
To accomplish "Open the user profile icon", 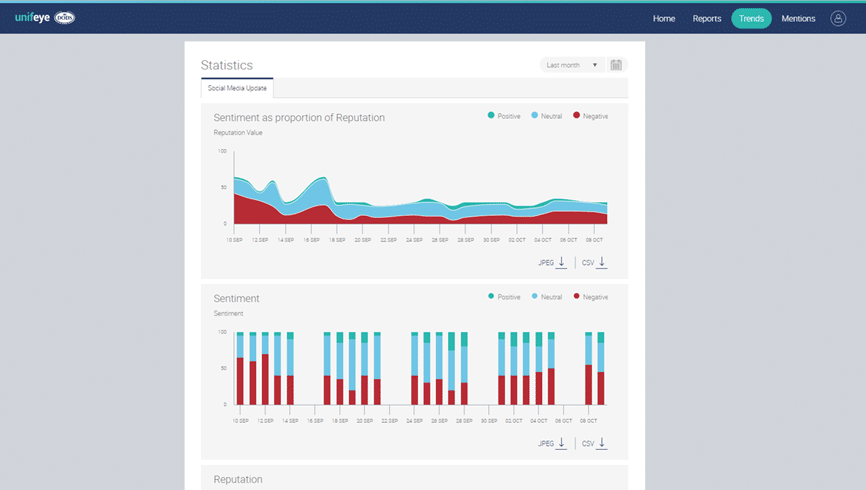I will pos(838,18).
